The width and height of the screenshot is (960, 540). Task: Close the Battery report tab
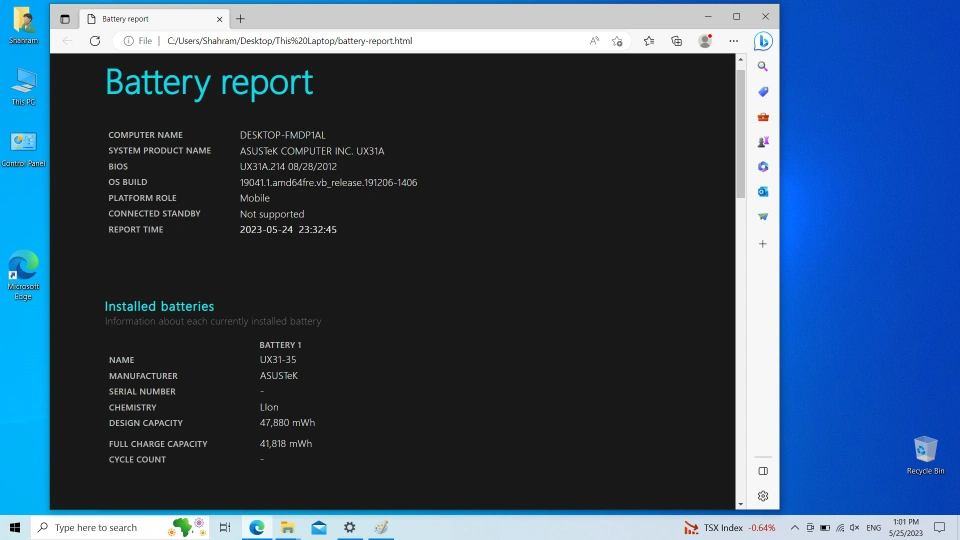coord(219,19)
